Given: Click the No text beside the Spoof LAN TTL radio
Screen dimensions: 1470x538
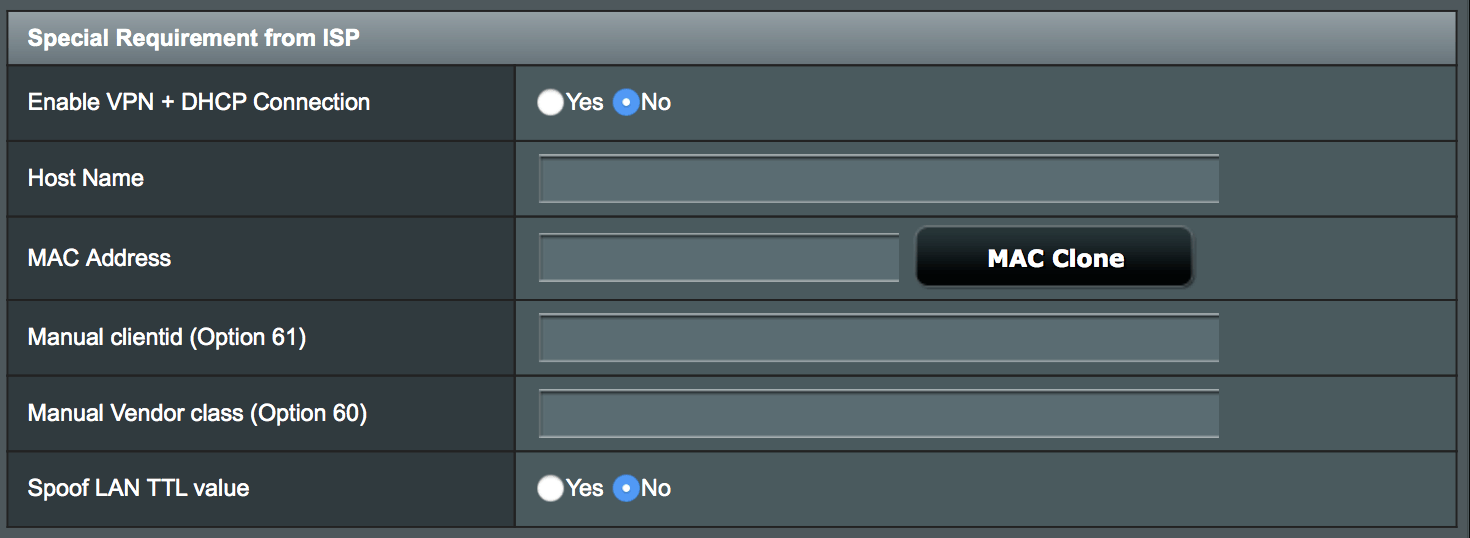Looking at the screenshot, I should pos(656,488).
